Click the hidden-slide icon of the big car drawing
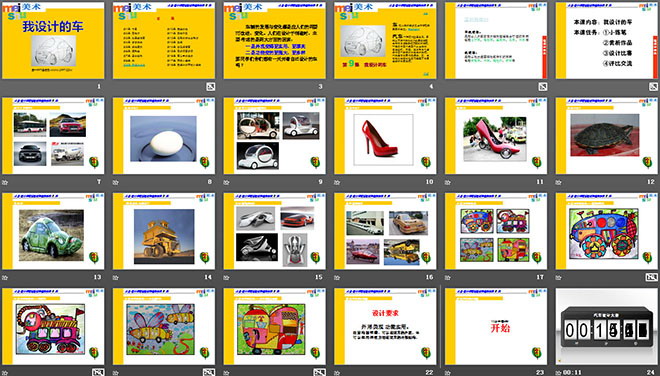The height and width of the screenshot is (376, 660). coord(651,277)
